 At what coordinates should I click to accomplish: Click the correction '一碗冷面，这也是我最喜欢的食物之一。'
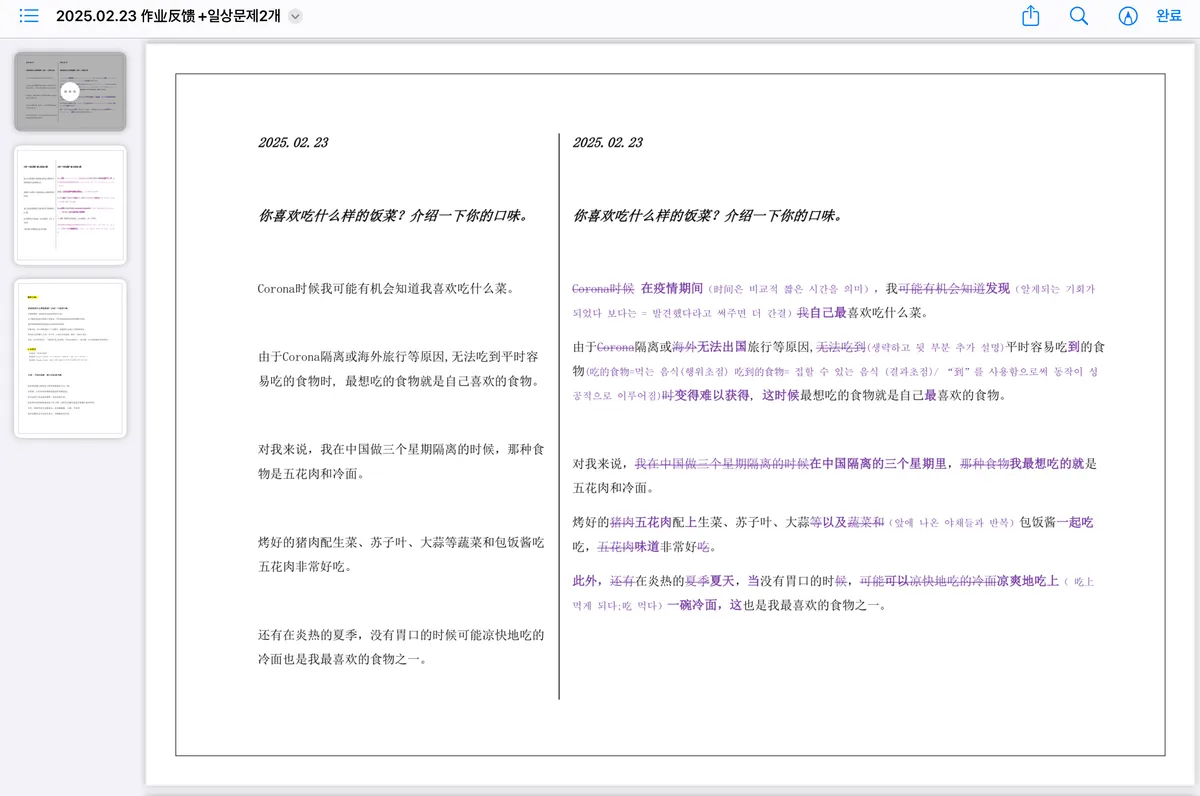pos(777,605)
